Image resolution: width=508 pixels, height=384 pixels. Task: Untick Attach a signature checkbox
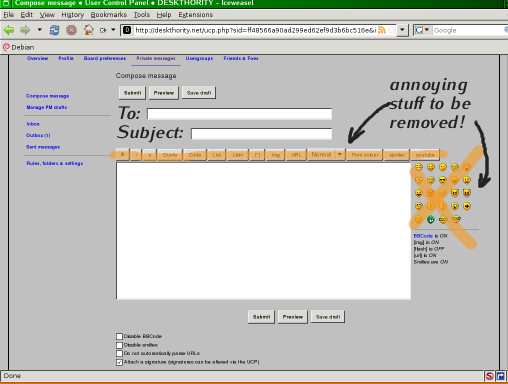pos(119,362)
